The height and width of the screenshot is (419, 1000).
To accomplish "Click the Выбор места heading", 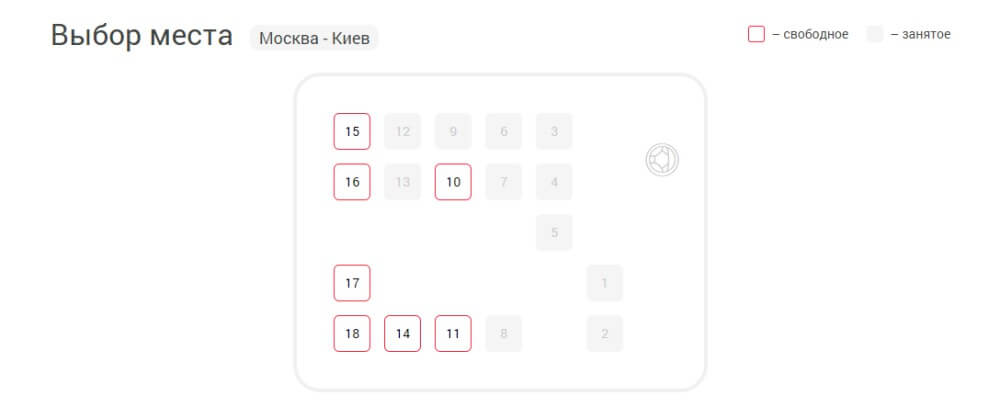I will coord(142,36).
